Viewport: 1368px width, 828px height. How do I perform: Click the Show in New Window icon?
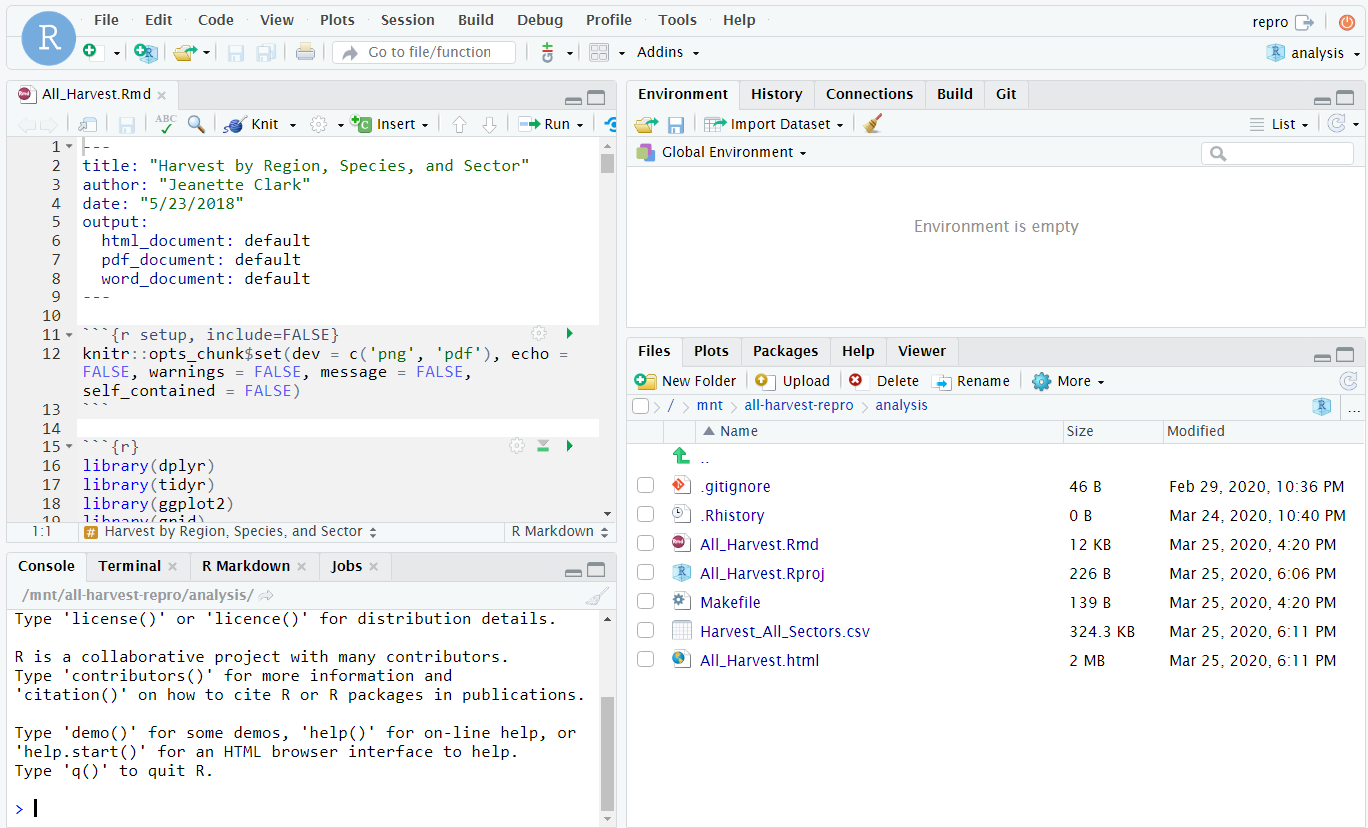click(88, 124)
